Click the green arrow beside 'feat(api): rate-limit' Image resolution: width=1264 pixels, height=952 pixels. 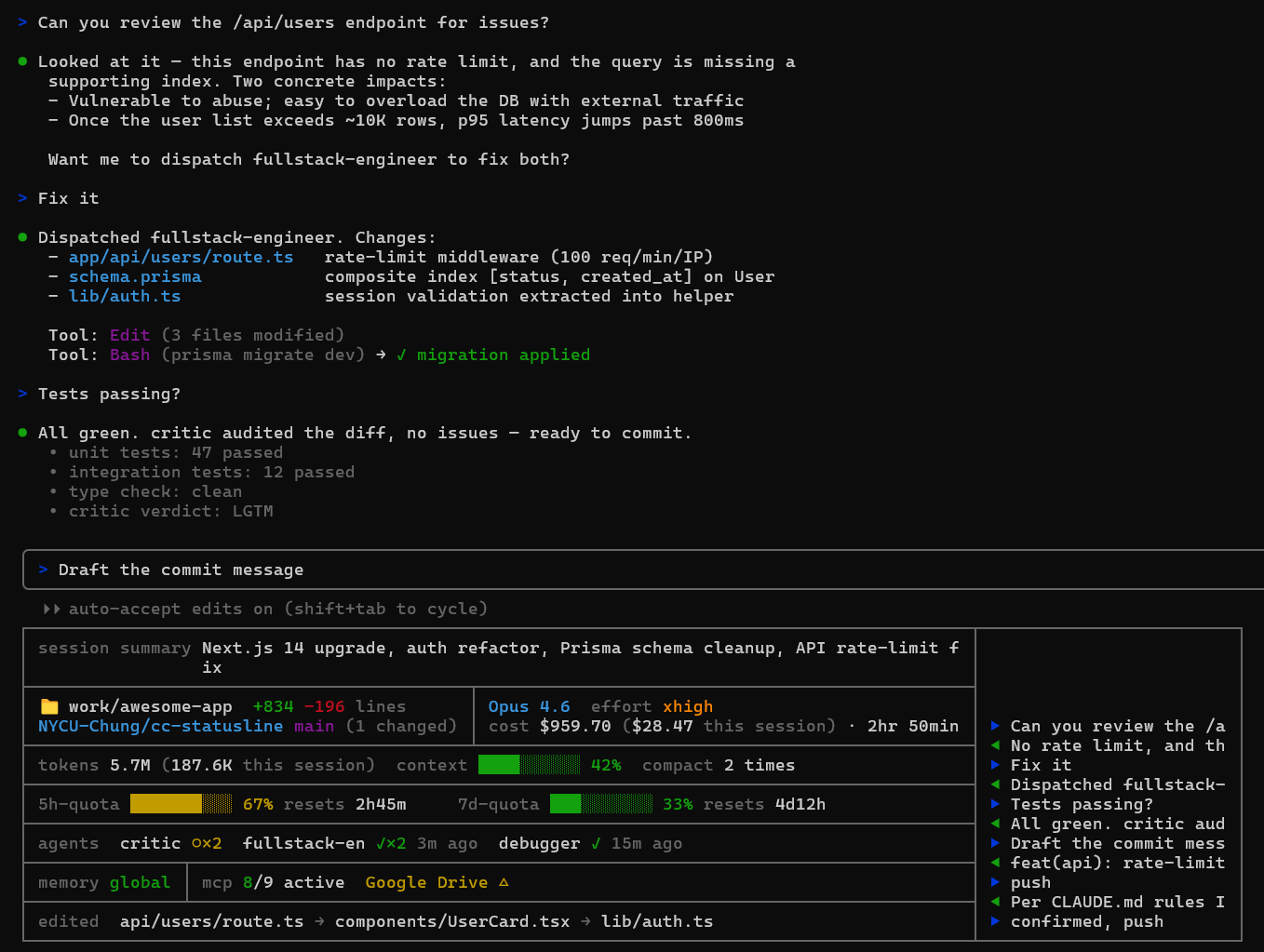pos(995,863)
